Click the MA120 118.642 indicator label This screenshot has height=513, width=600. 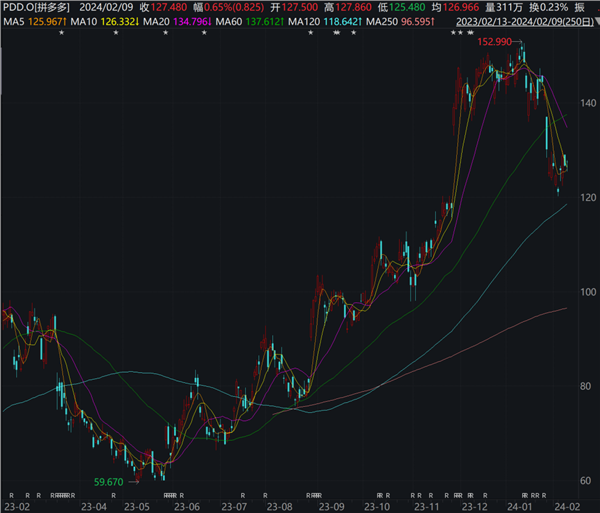[x=324, y=22]
